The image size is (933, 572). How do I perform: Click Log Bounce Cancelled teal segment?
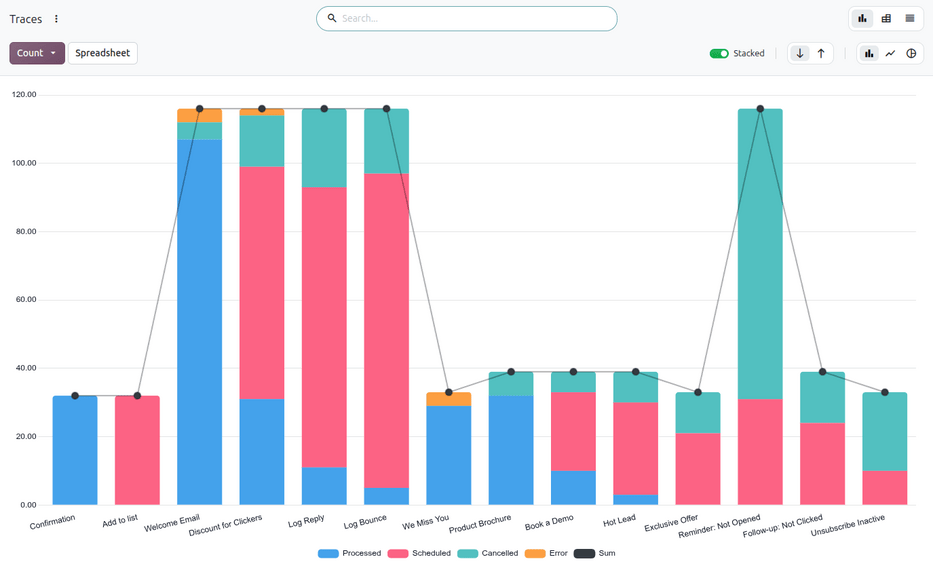[x=387, y=141]
